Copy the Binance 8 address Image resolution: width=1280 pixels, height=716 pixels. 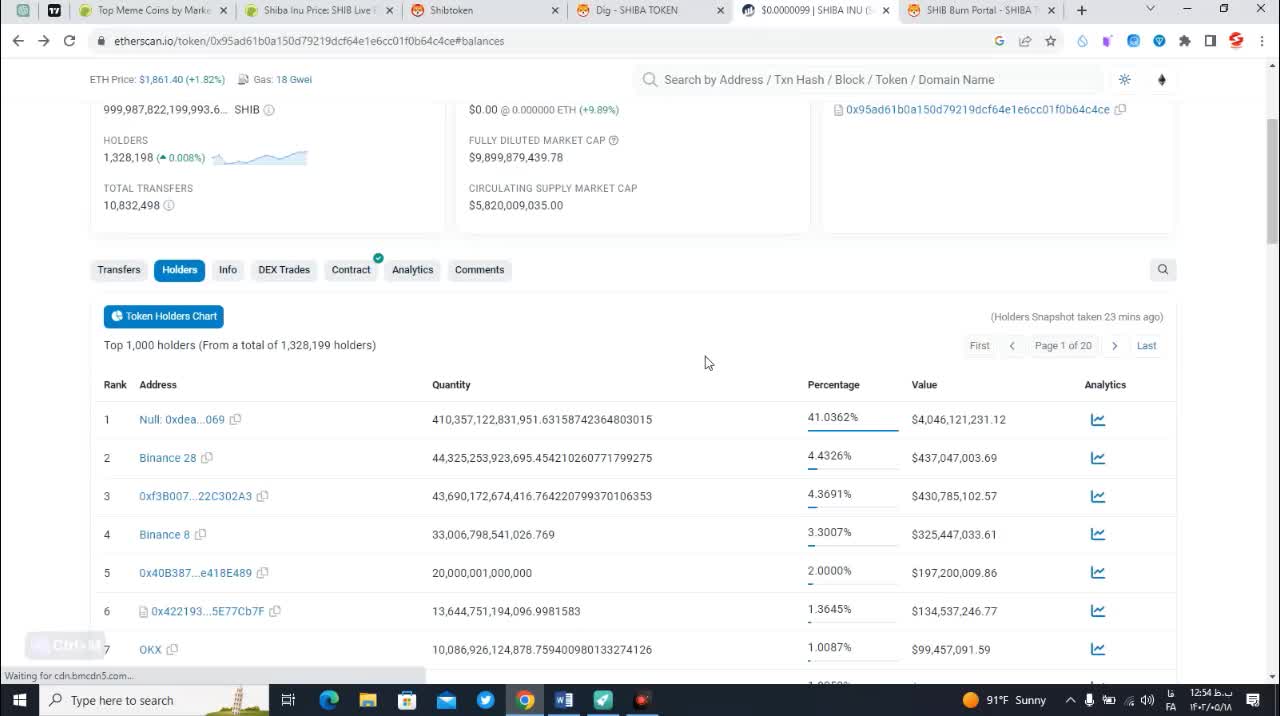(x=200, y=535)
